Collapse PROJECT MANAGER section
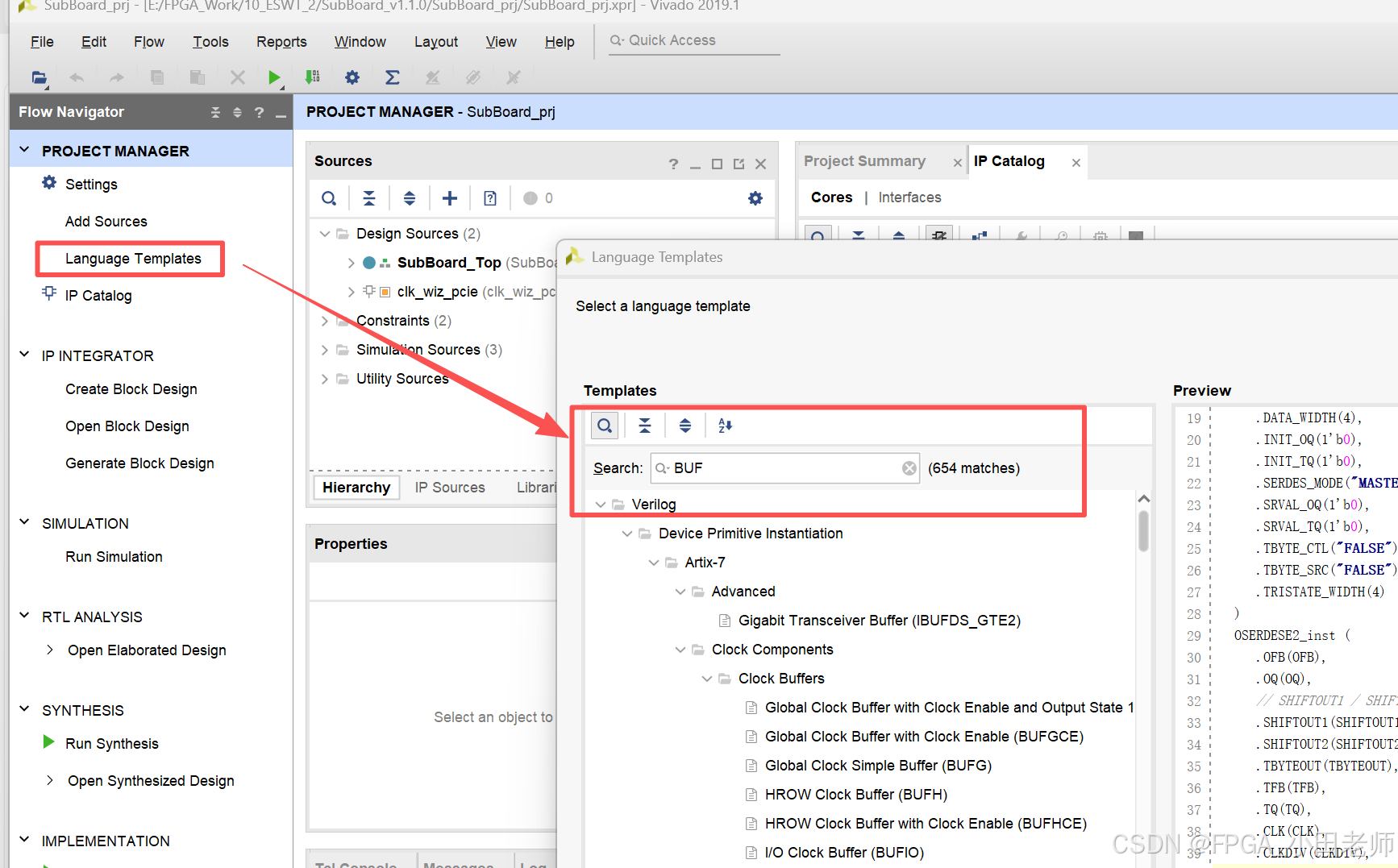Image resolution: width=1398 pixels, height=868 pixels. click(x=24, y=150)
